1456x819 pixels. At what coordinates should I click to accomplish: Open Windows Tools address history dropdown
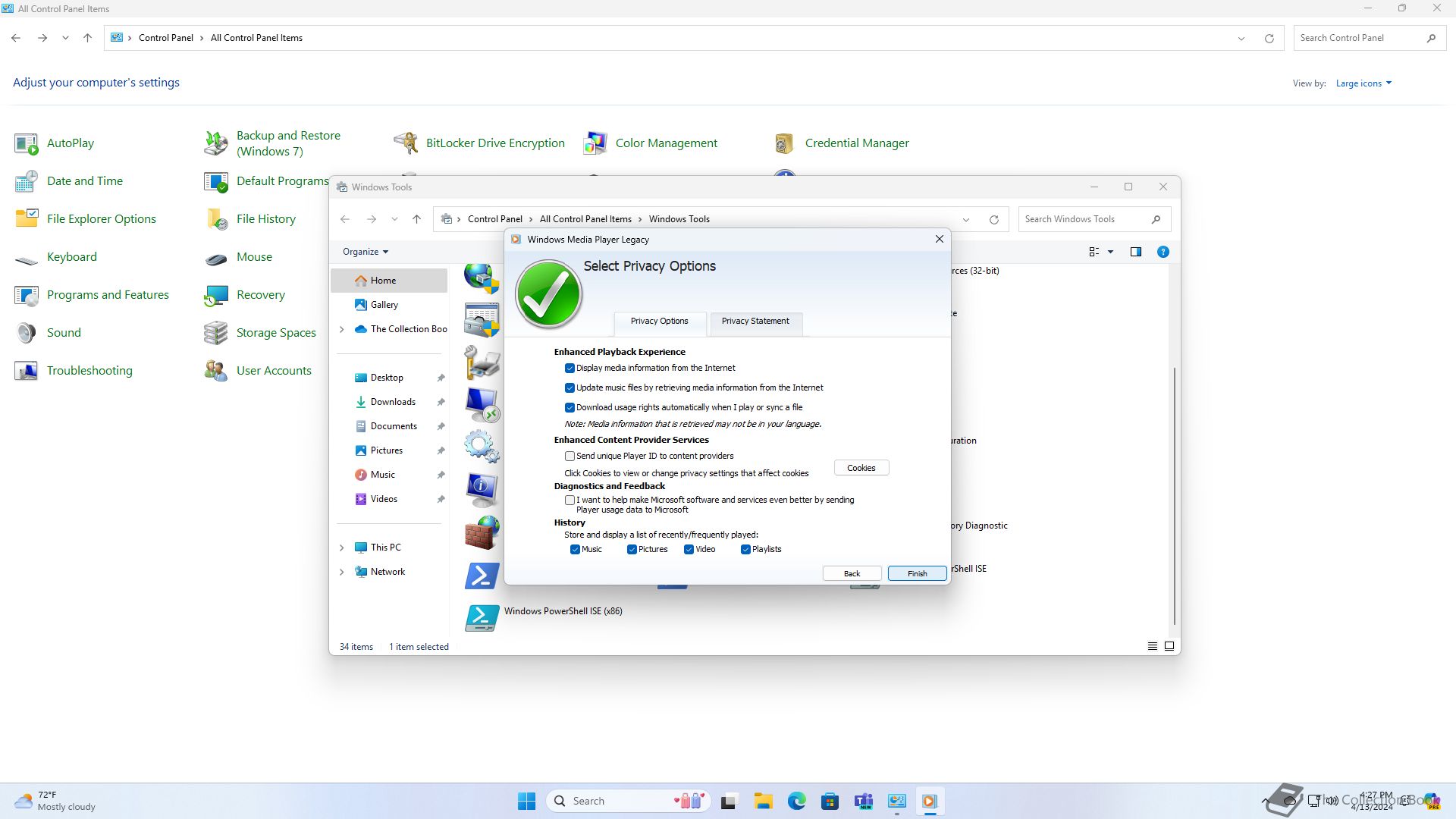coord(966,219)
